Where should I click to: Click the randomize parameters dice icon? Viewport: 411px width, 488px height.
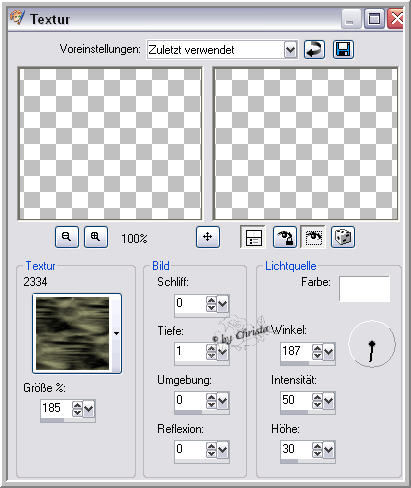(343, 237)
